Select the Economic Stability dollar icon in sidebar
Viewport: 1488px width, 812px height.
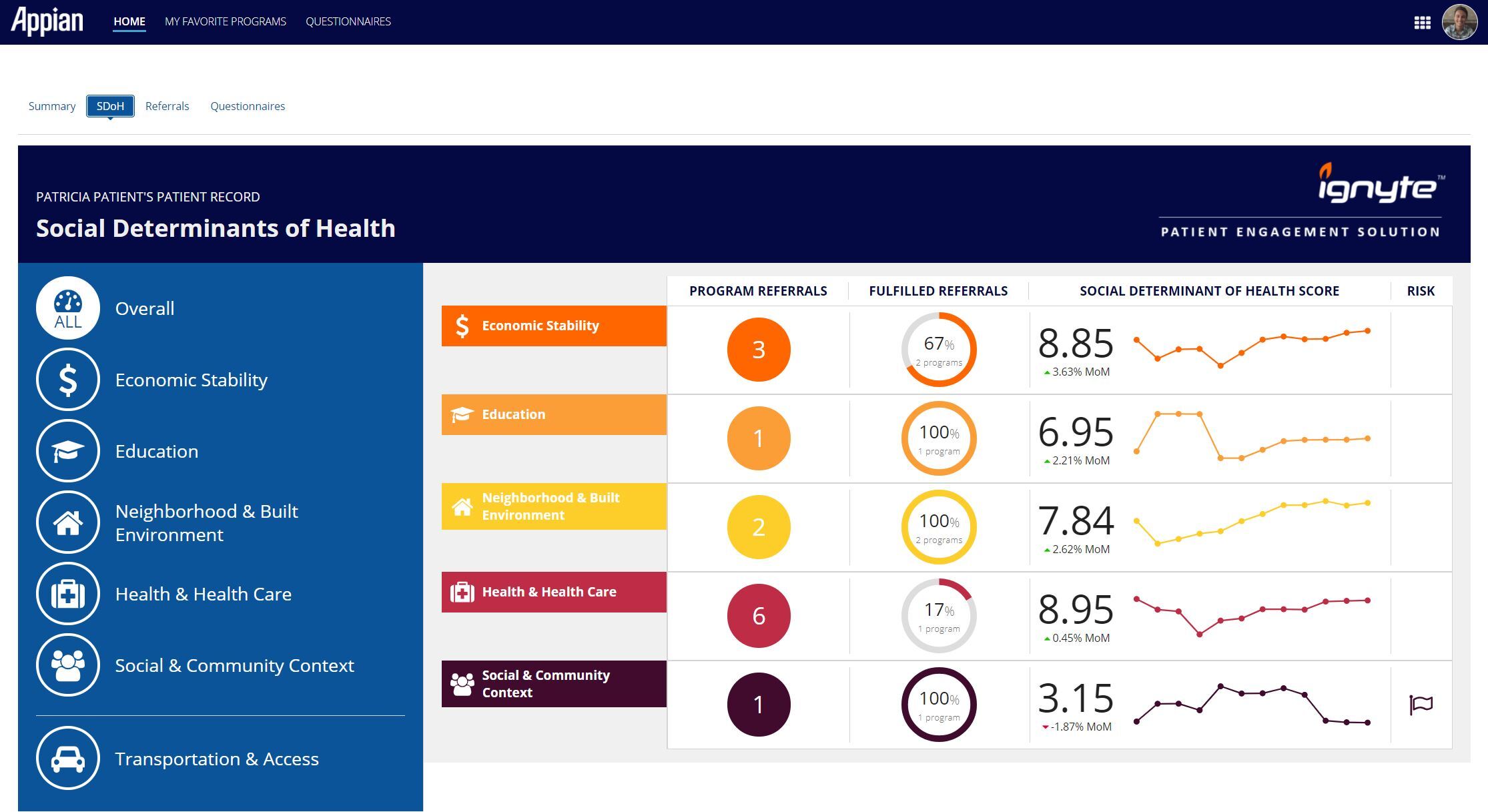point(68,380)
